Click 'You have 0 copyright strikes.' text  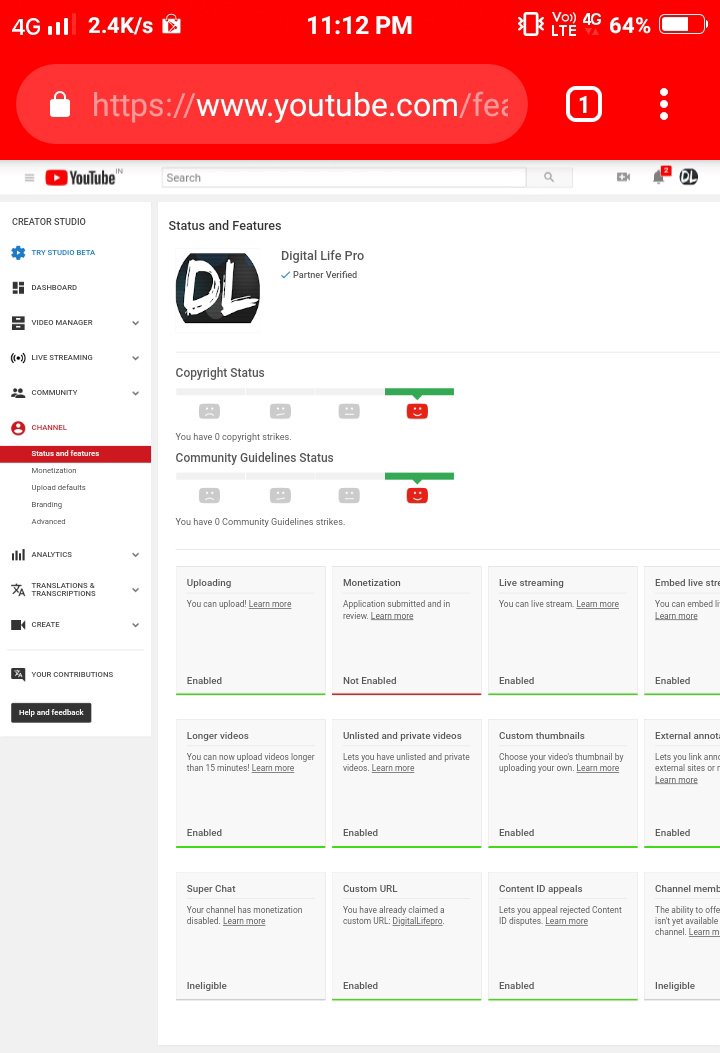(x=233, y=437)
